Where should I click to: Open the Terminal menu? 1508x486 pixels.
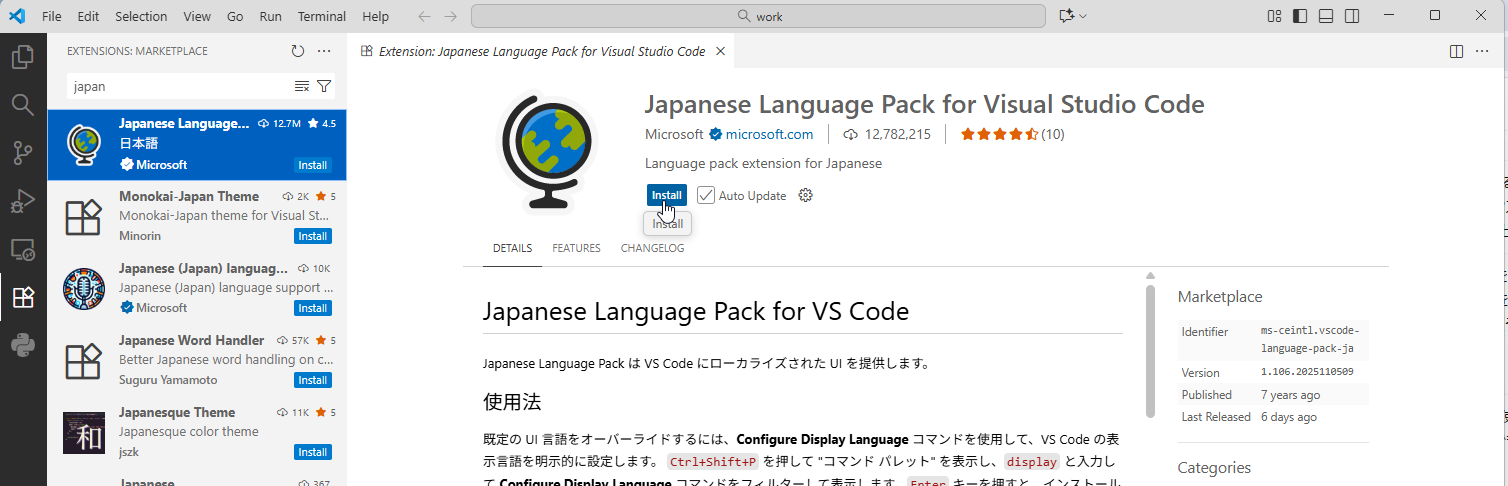tap(321, 17)
